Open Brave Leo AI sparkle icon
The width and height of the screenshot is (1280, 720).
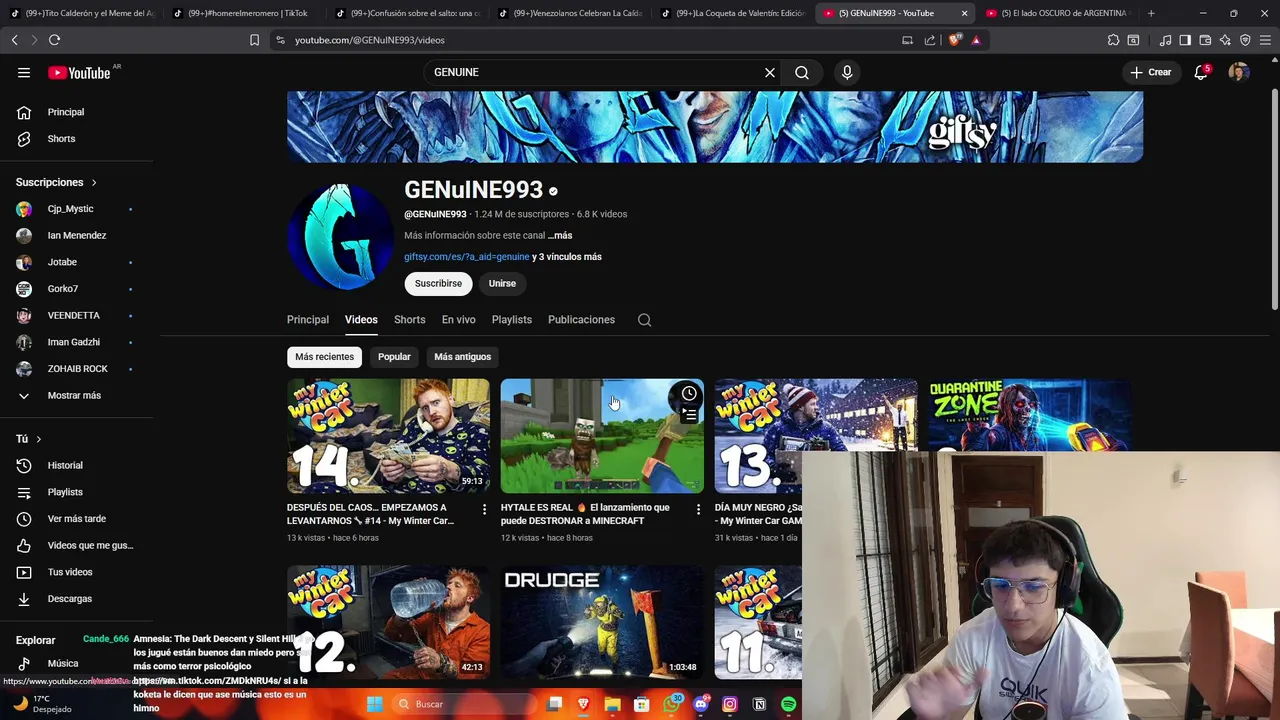[1225, 40]
